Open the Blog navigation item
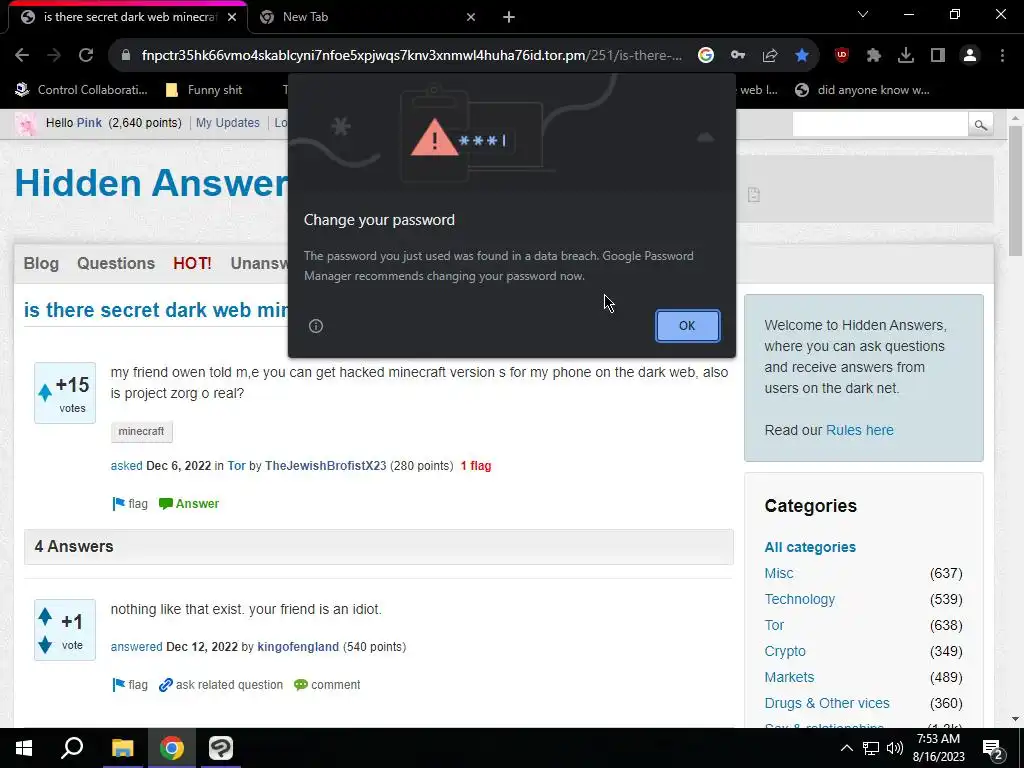 (41, 263)
